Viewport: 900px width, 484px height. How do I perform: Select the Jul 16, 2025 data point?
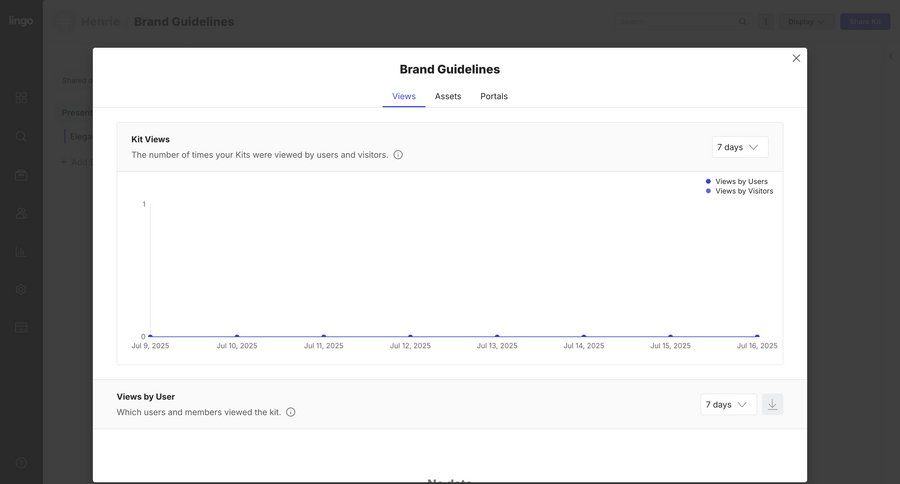coord(757,336)
